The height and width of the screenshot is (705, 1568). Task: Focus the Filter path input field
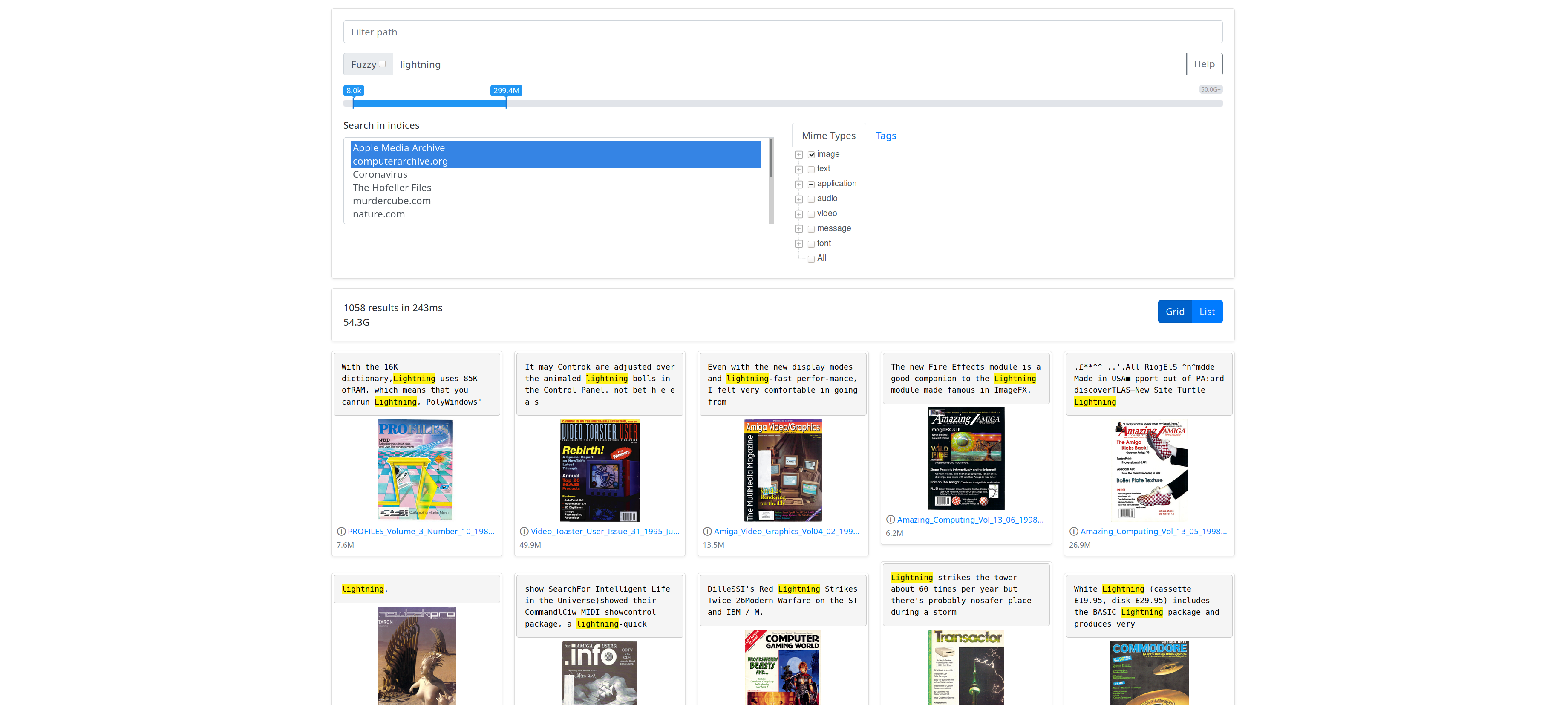[782, 32]
